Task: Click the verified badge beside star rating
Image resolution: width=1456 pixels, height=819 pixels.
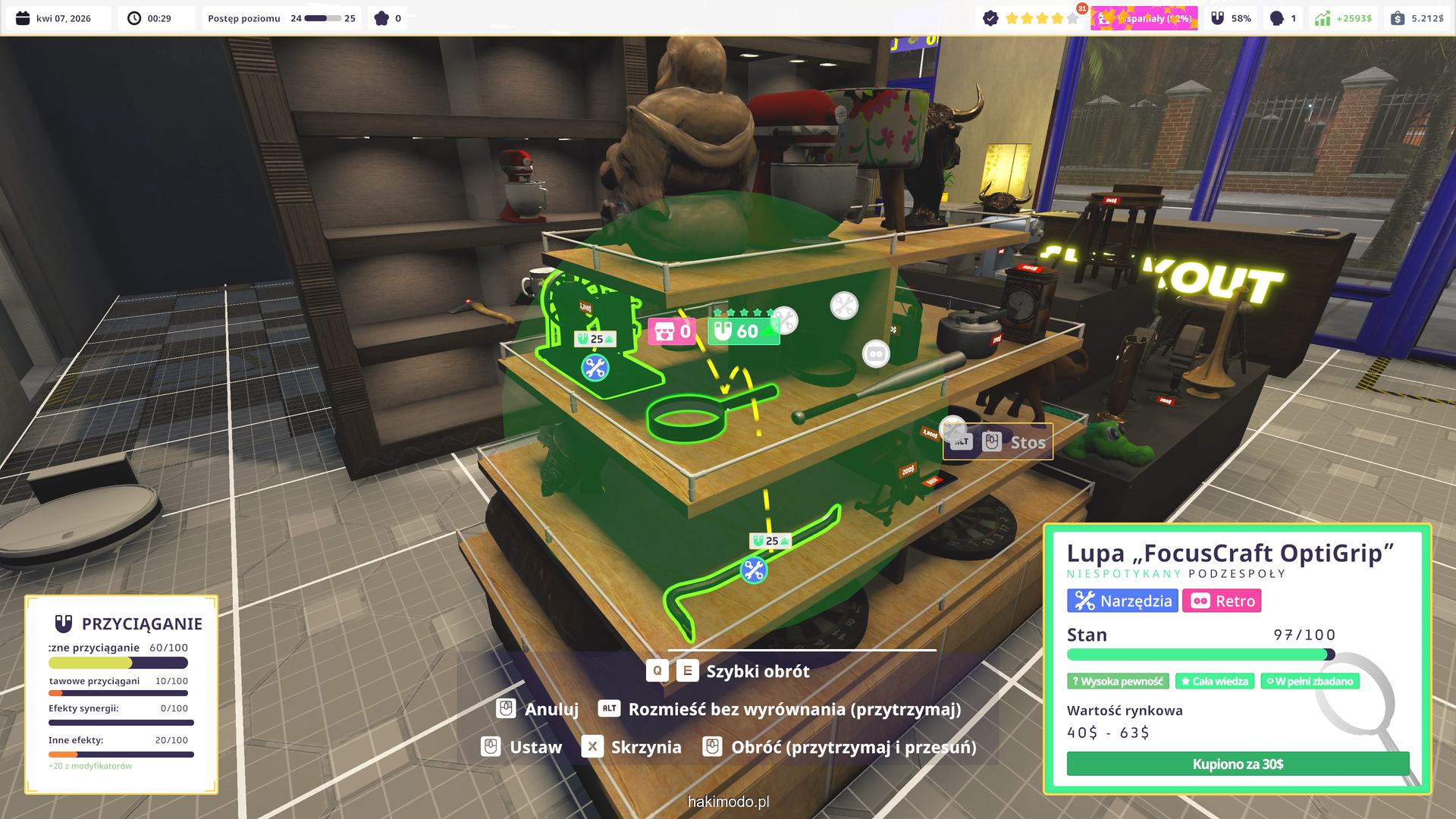Action: [990, 18]
